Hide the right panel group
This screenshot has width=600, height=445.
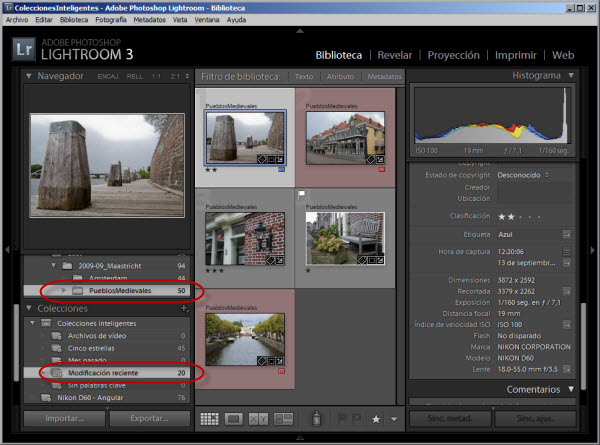593,250
